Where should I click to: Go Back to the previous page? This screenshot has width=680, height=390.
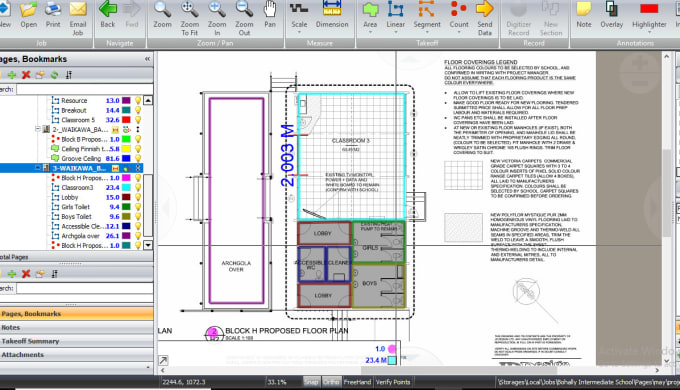tap(108, 15)
